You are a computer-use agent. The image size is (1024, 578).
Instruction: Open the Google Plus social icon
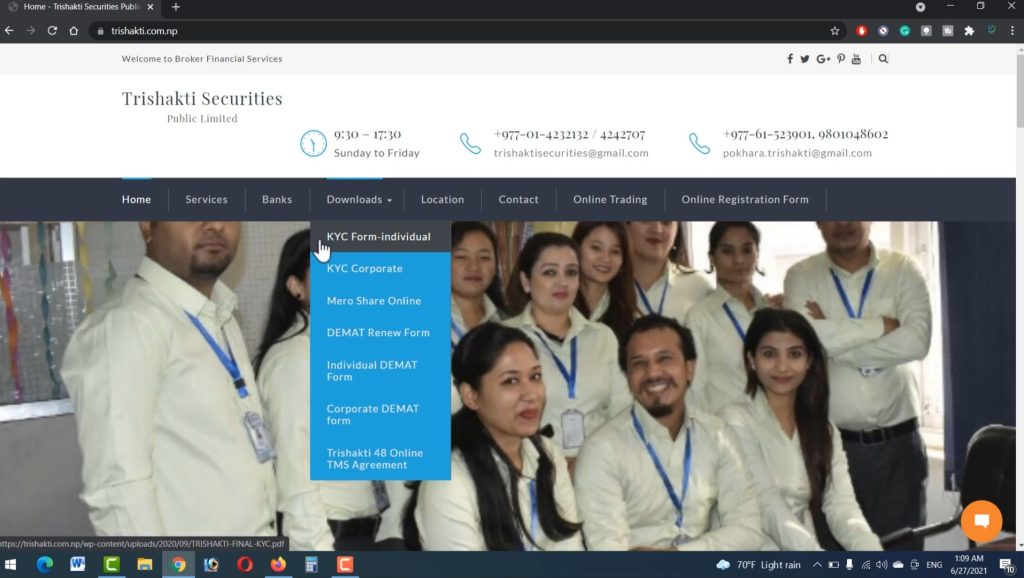click(x=823, y=59)
